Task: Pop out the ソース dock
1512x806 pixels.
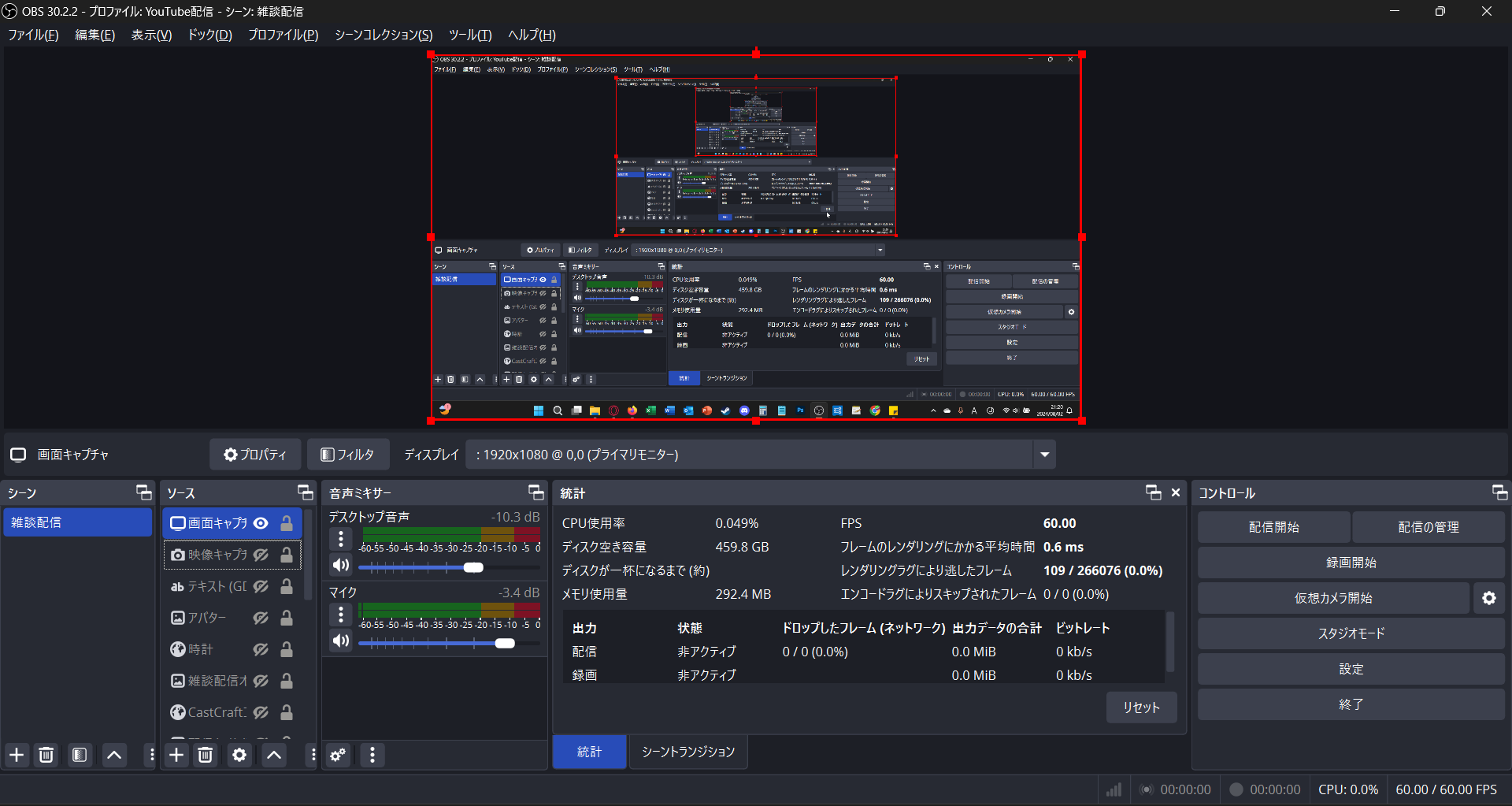Action: pyautogui.click(x=306, y=492)
